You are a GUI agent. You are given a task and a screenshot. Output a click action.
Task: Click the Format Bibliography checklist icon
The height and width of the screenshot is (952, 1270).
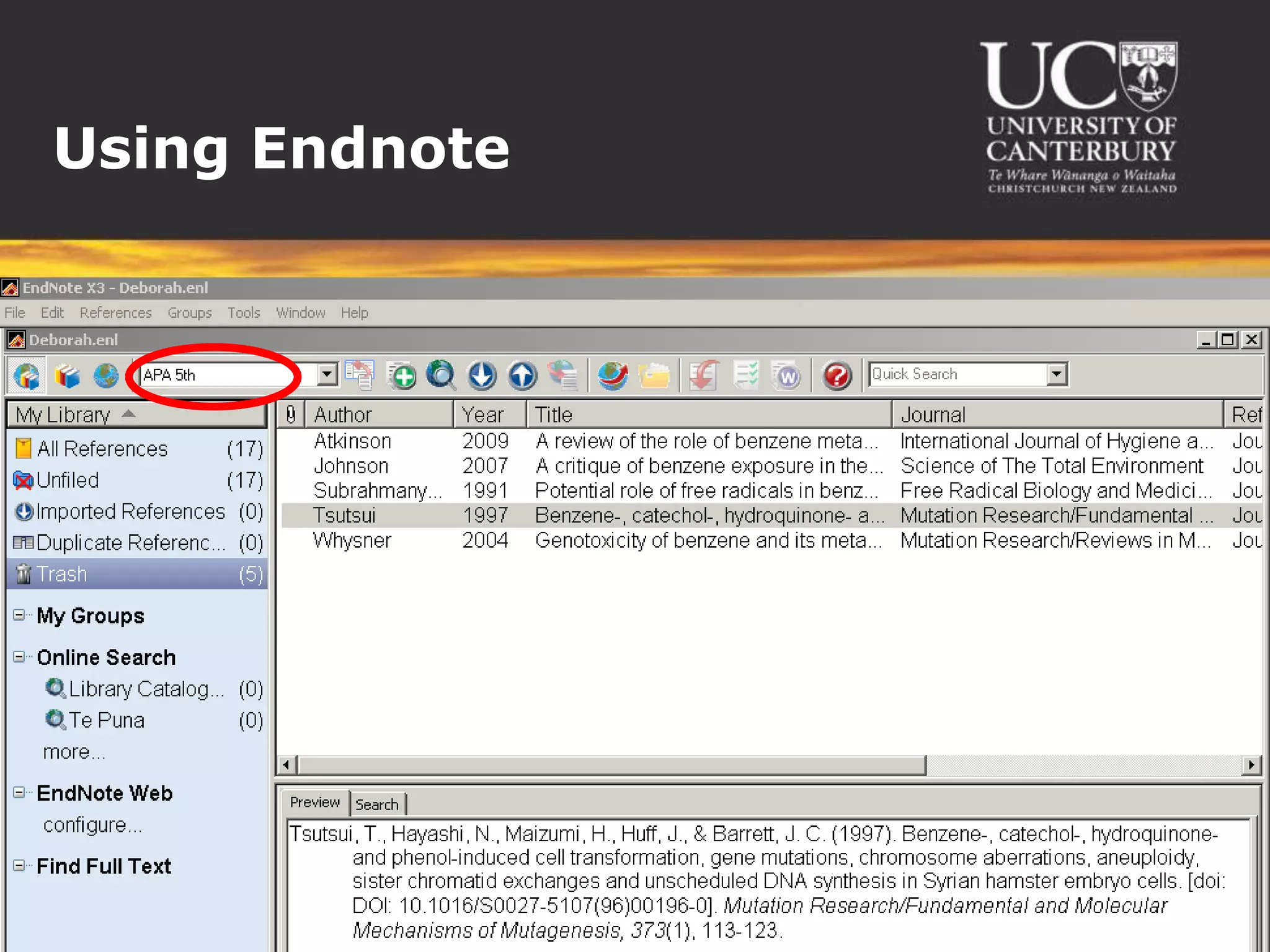pyautogui.click(x=745, y=376)
